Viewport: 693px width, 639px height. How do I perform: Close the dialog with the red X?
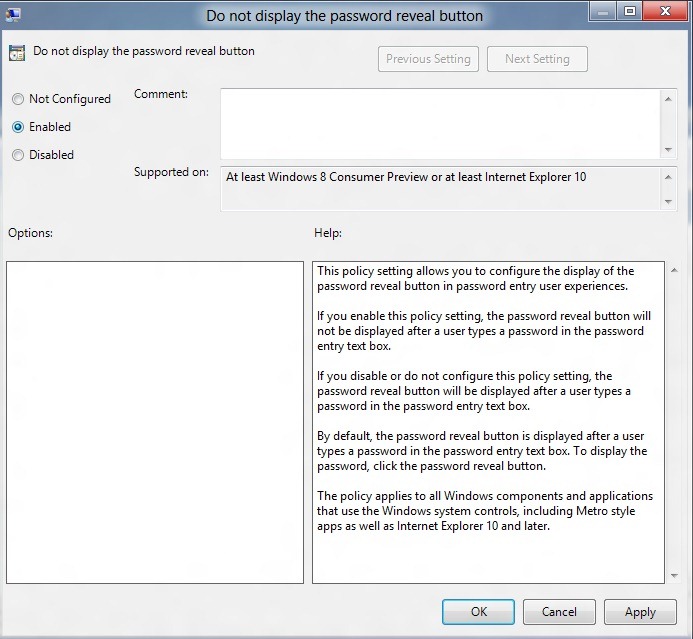click(x=664, y=12)
